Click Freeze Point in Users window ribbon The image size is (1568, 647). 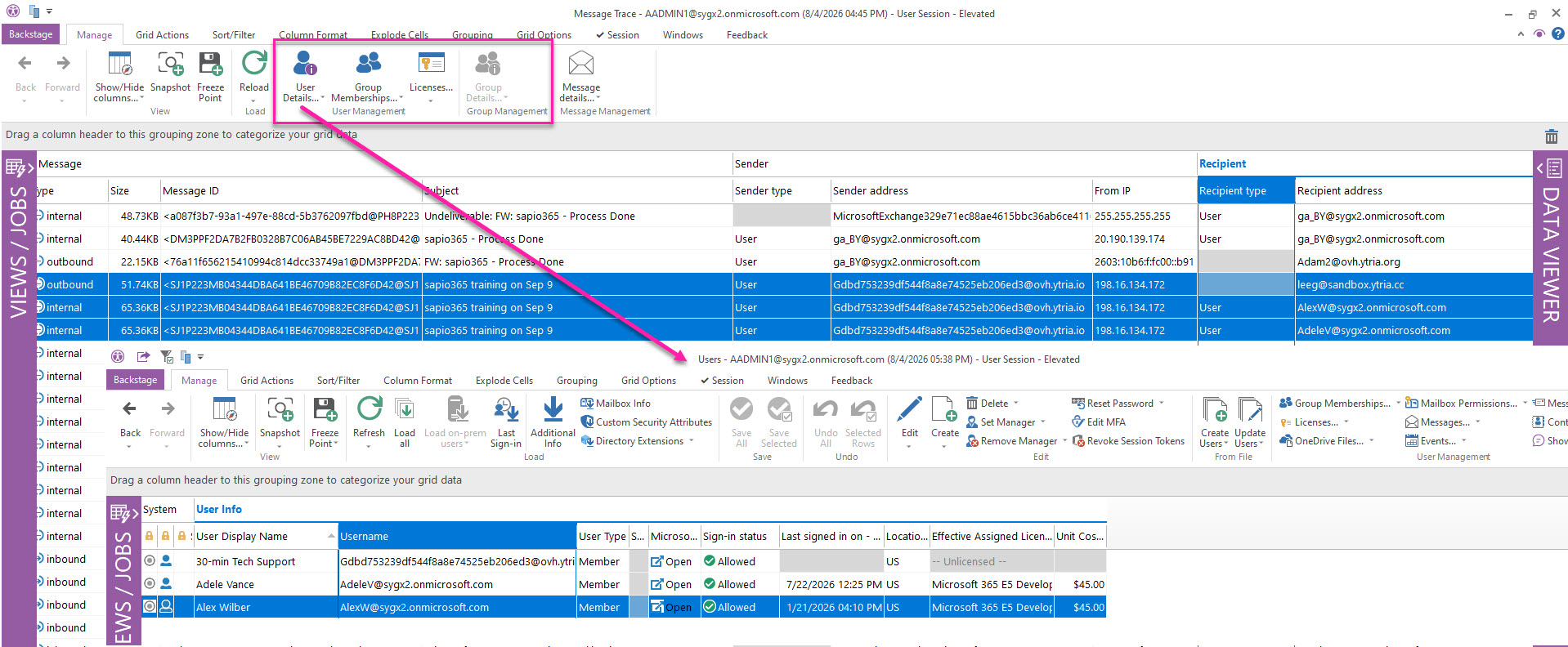click(x=325, y=422)
